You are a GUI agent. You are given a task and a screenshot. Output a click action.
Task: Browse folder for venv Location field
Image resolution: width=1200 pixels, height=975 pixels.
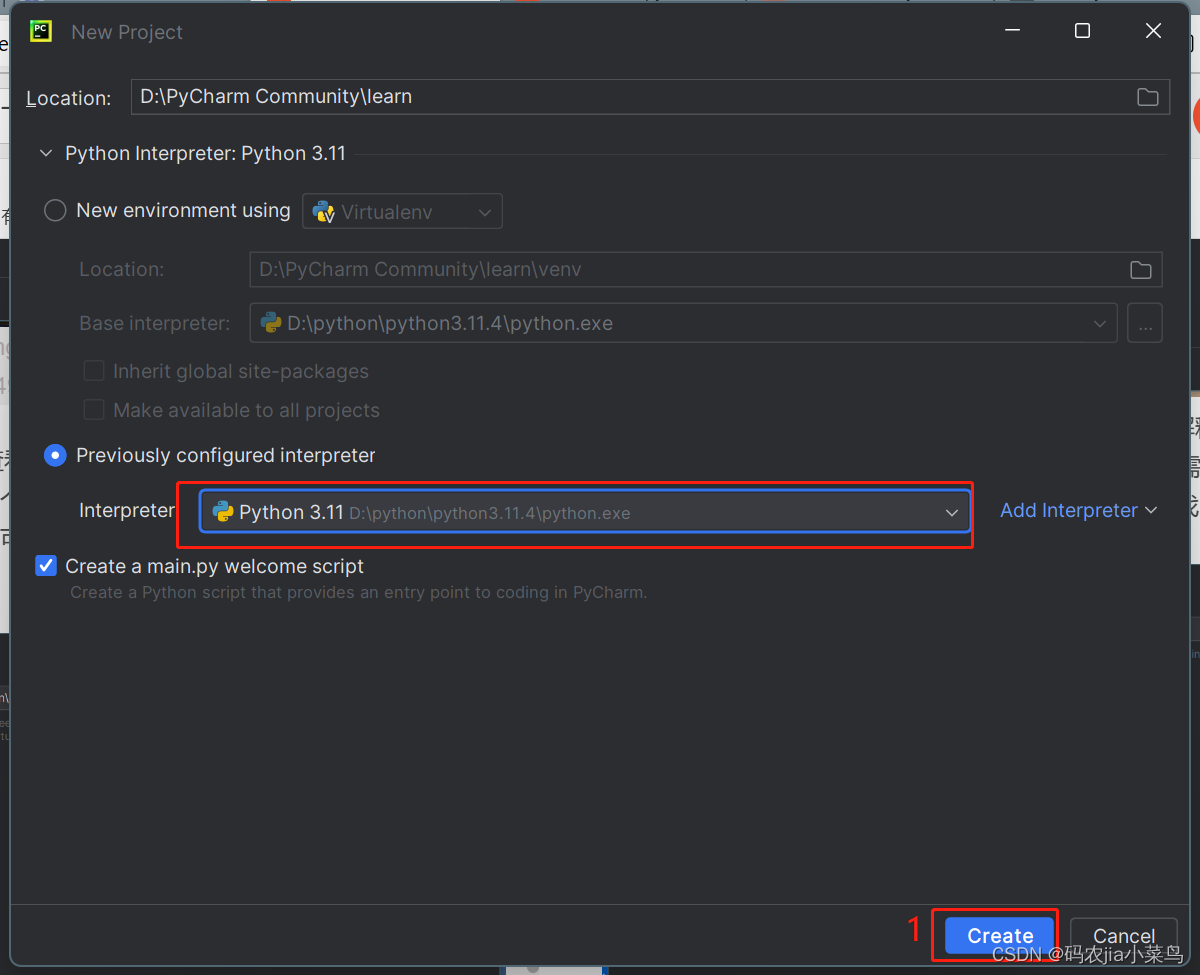[1140, 270]
